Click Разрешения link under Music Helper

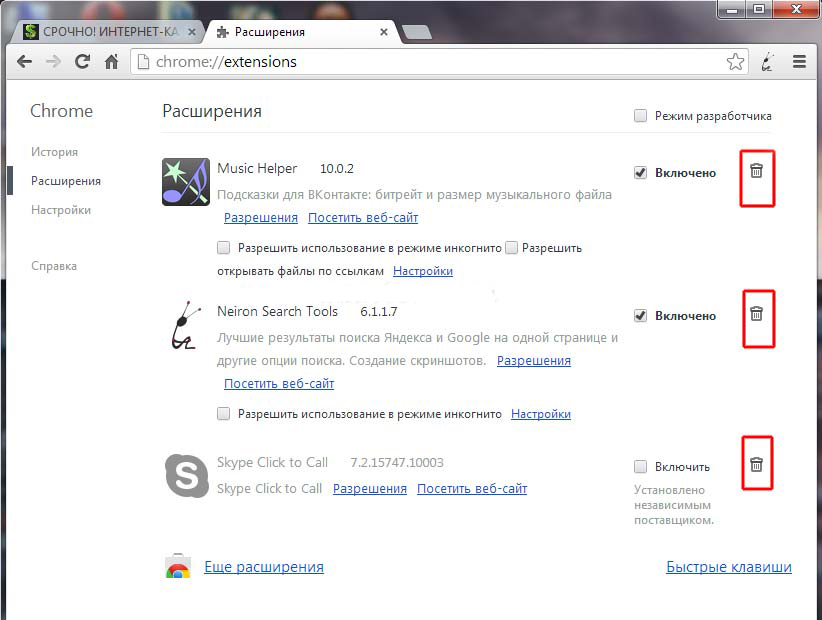[260, 218]
